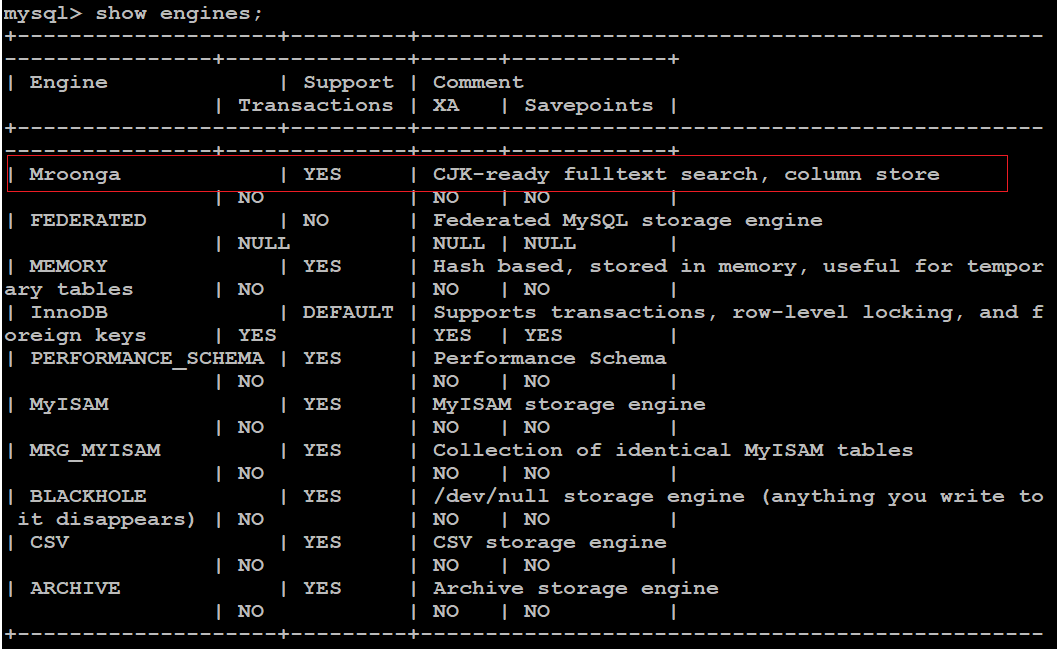This screenshot has height=649, width=1057.
Task: Select the 'Engine' column header
Action: click(x=68, y=82)
